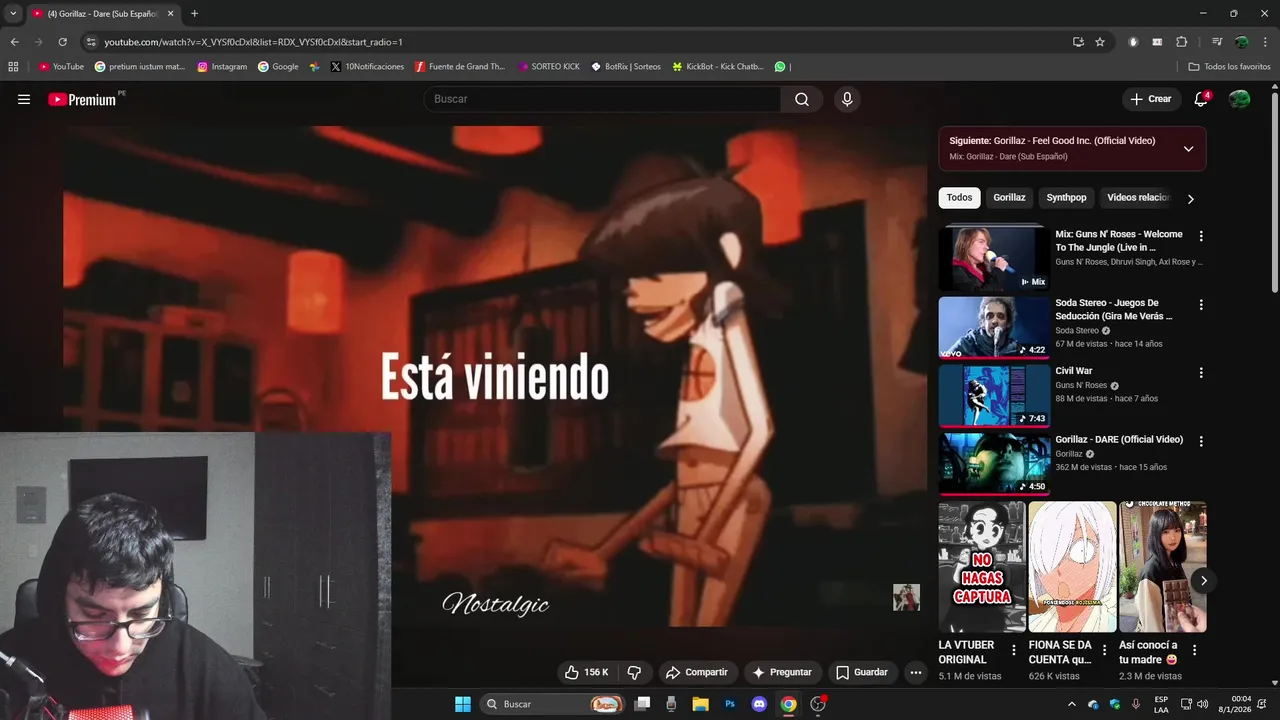Open options for Civil War video
The image size is (1280, 720).
tap(1201, 372)
